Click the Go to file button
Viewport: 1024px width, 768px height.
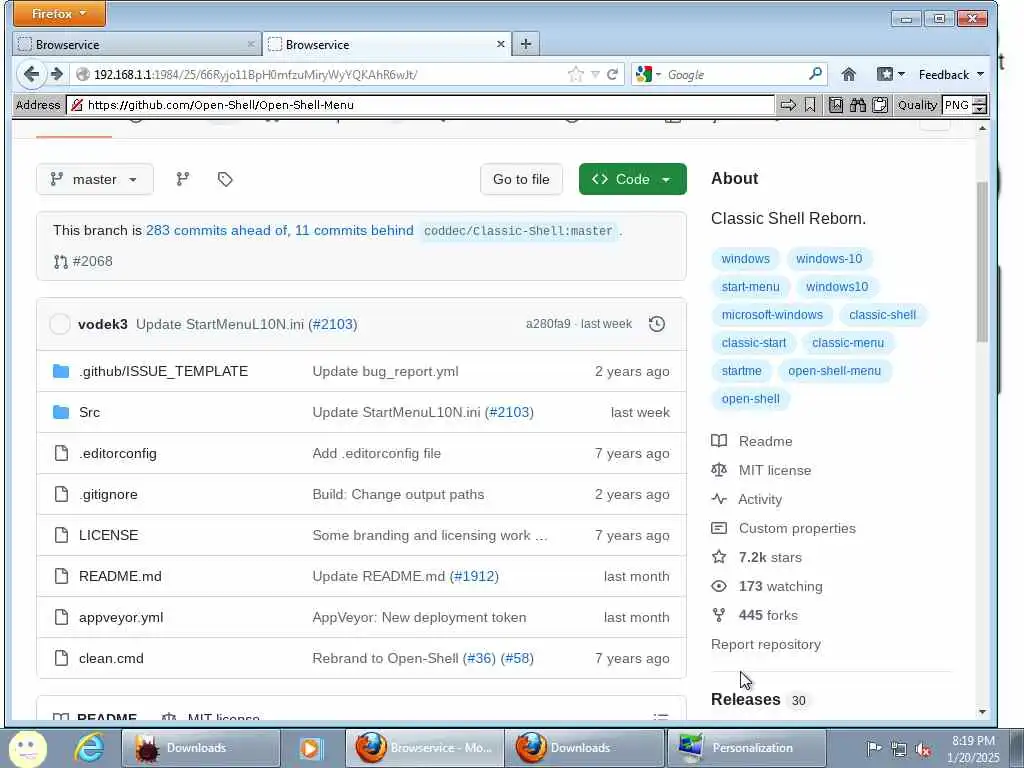[x=521, y=179]
